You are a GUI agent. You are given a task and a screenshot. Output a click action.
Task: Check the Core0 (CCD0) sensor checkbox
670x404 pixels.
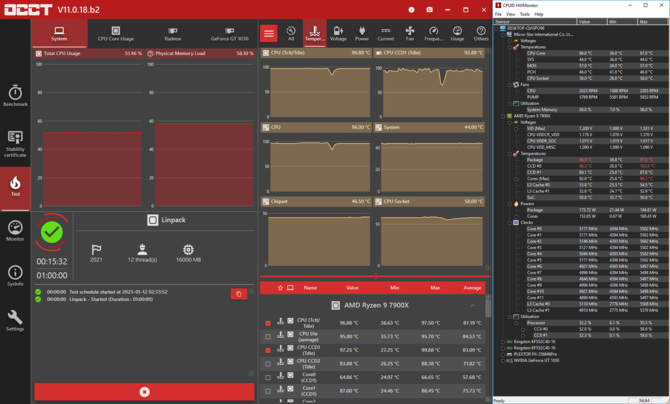268,377
